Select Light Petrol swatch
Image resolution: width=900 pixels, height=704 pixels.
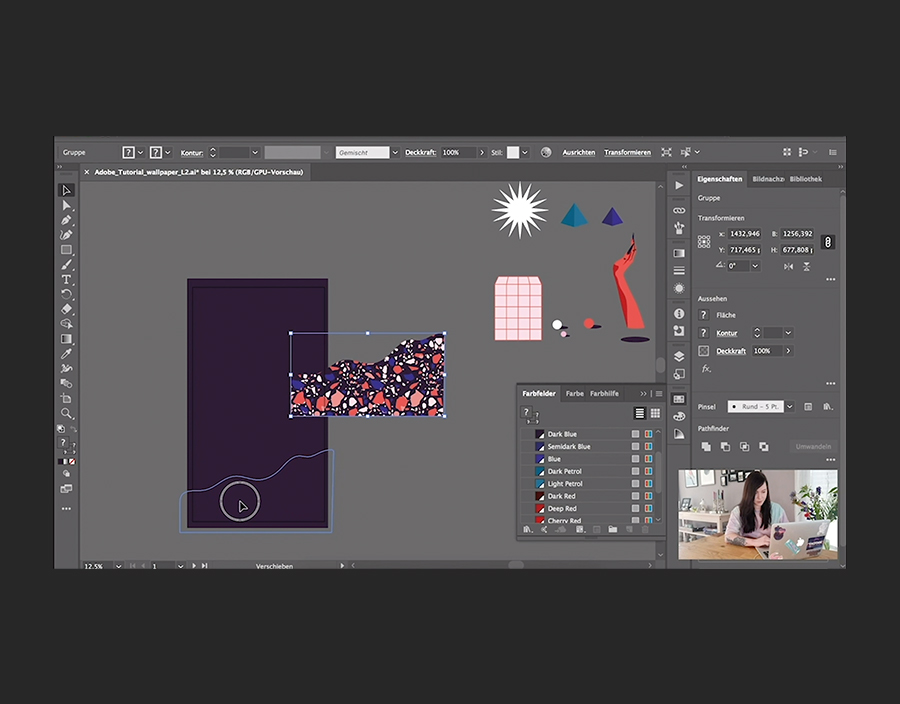click(588, 484)
